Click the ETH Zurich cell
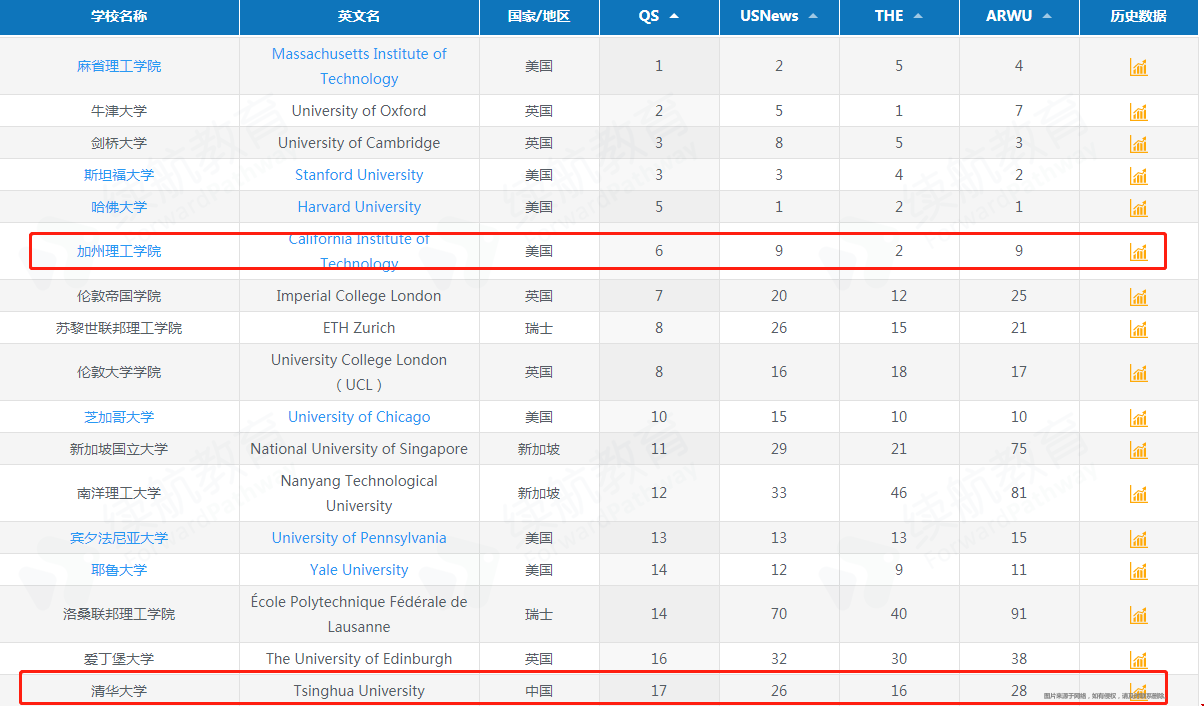 pyautogui.click(x=359, y=328)
